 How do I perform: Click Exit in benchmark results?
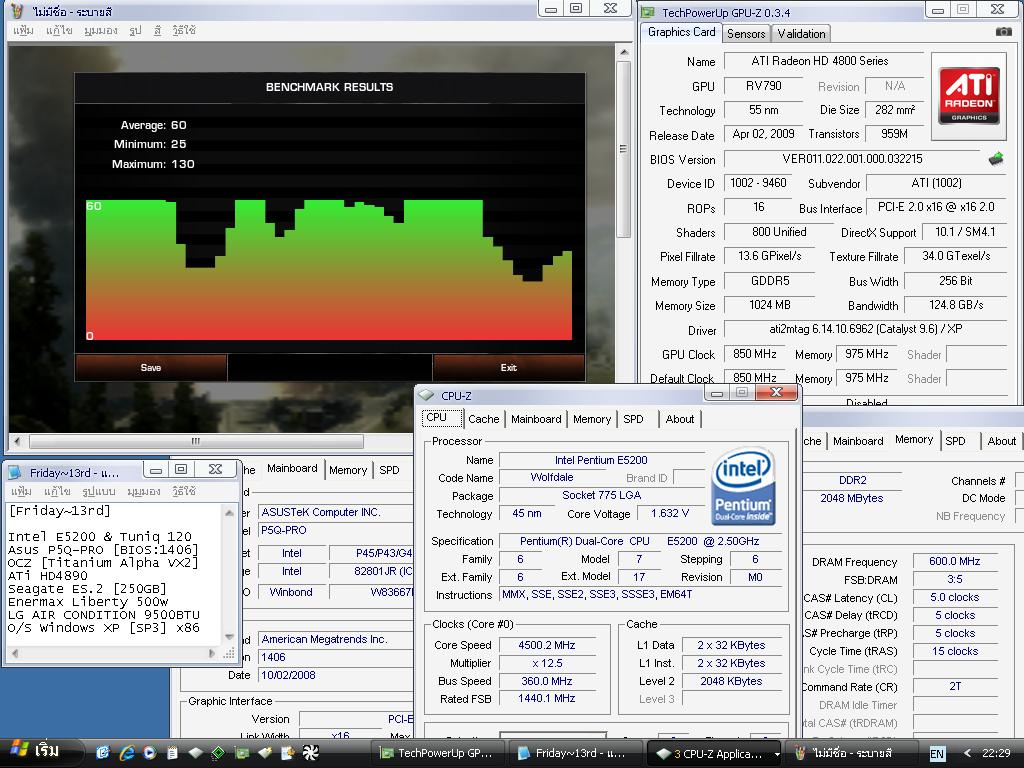point(508,368)
